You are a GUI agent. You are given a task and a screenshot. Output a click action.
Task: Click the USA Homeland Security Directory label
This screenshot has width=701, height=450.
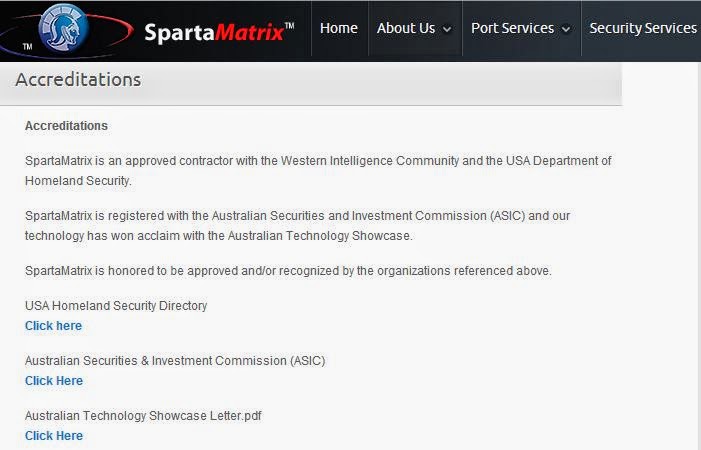click(116, 306)
